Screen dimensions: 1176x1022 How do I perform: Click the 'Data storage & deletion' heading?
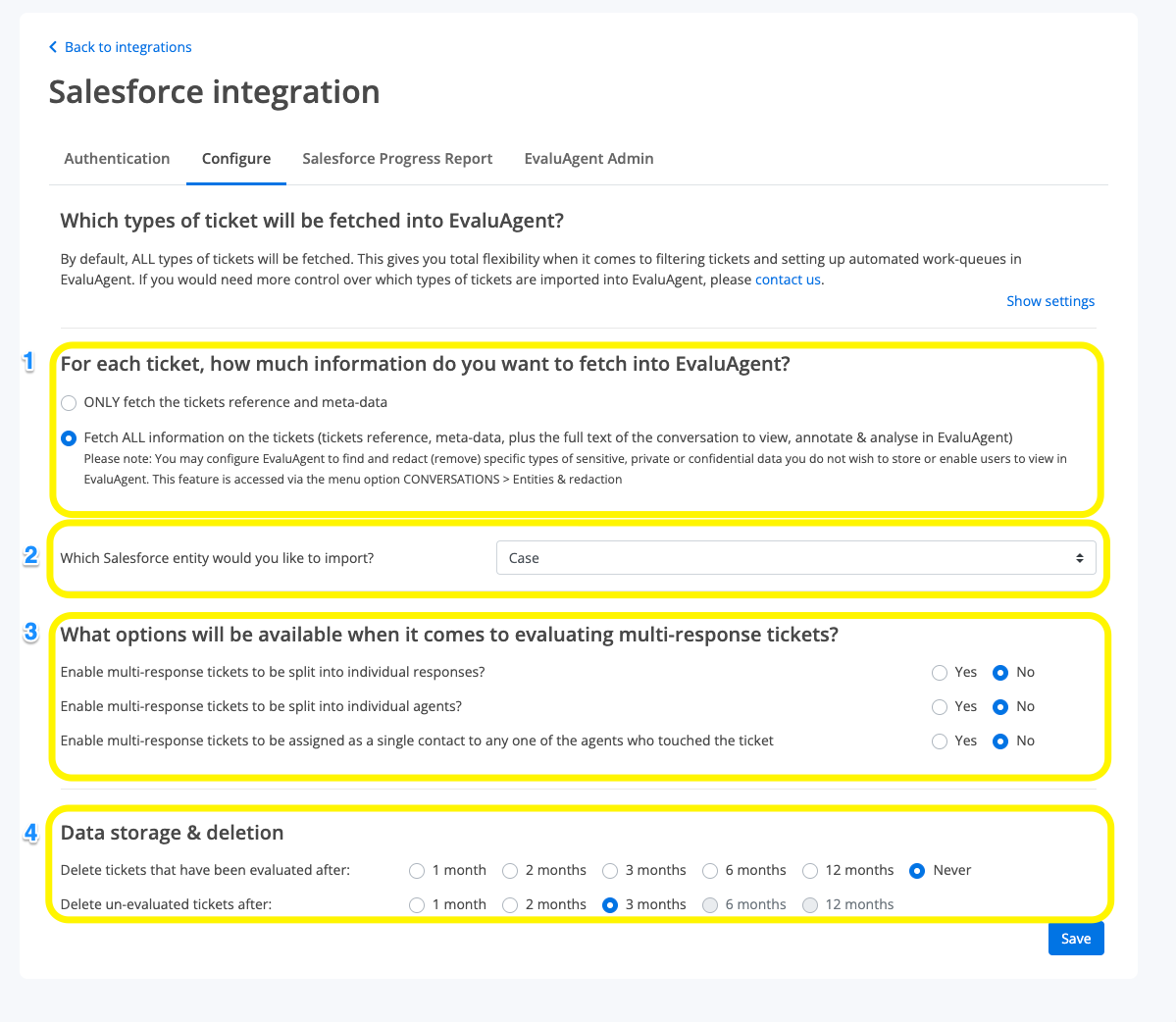pyautogui.click(x=172, y=833)
